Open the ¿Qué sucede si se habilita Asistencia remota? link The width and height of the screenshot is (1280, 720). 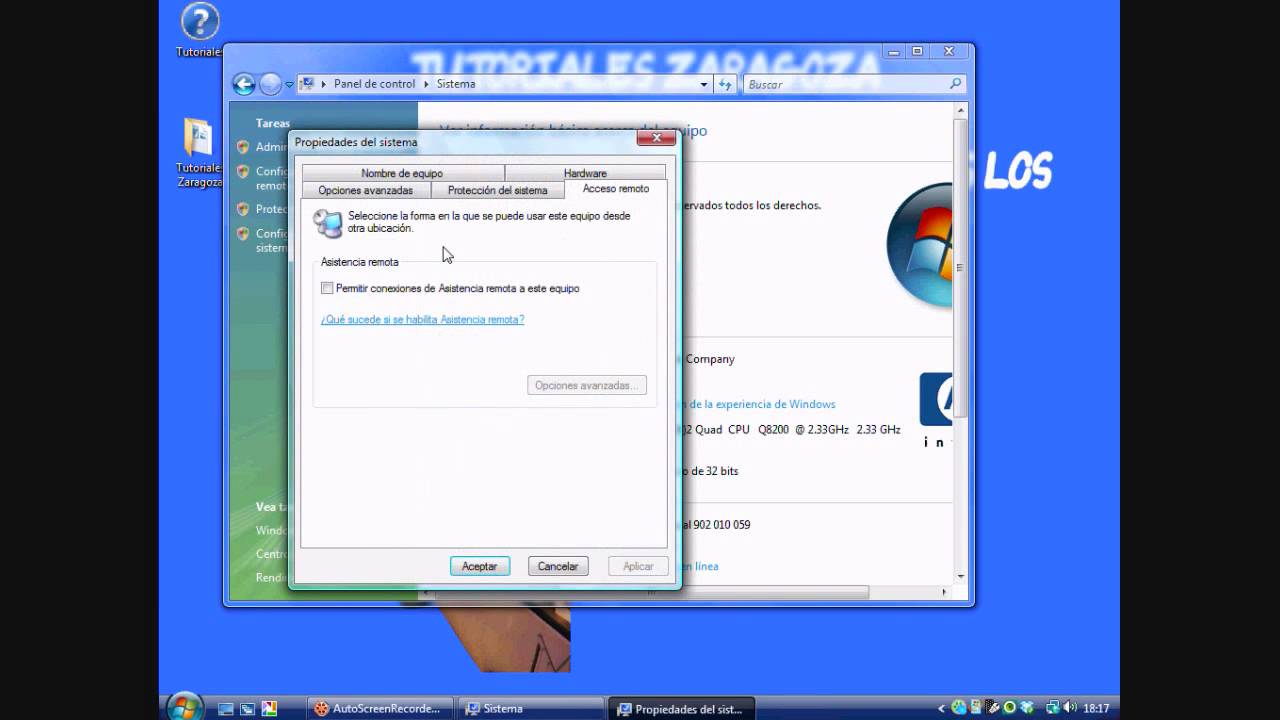tap(422, 319)
